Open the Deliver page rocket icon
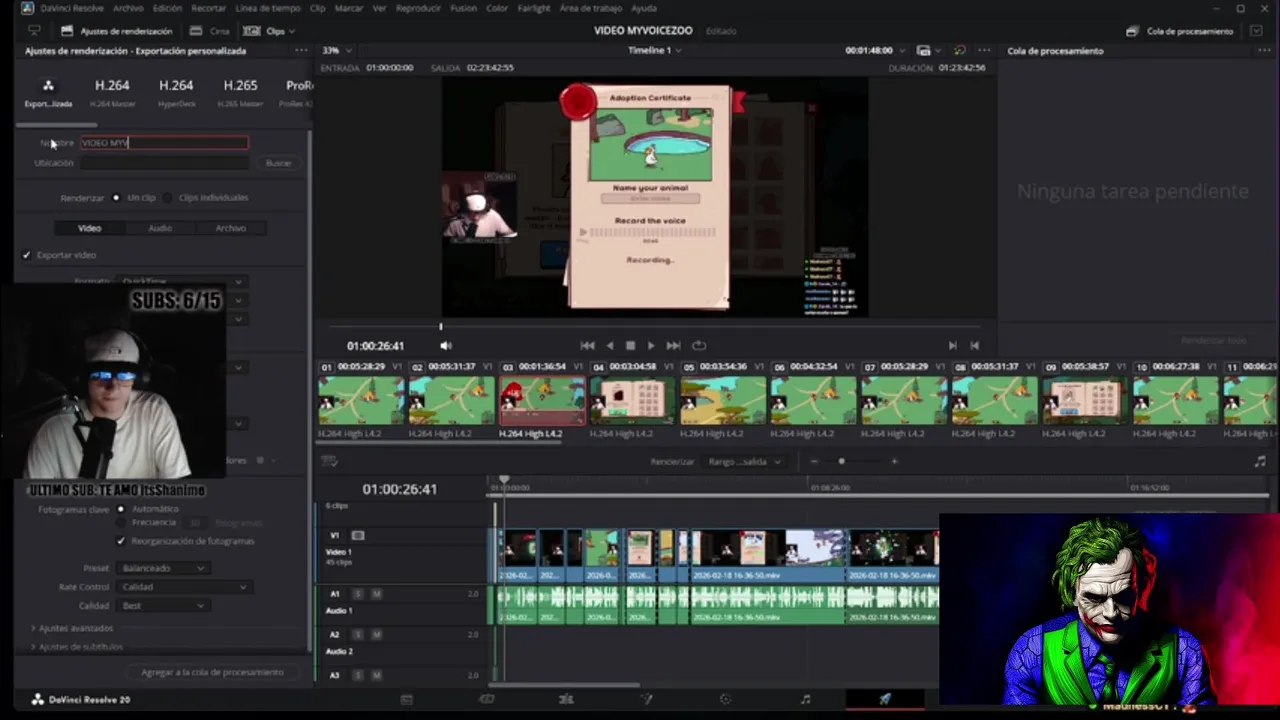 coord(885,700)
